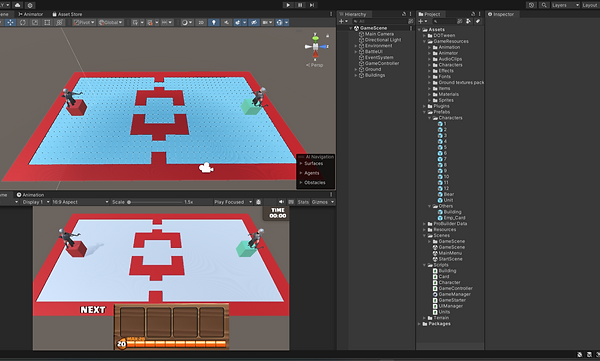This screenshot has height=361, width=600.
Task: Start Play mode with the Play button
Action: 288,5
